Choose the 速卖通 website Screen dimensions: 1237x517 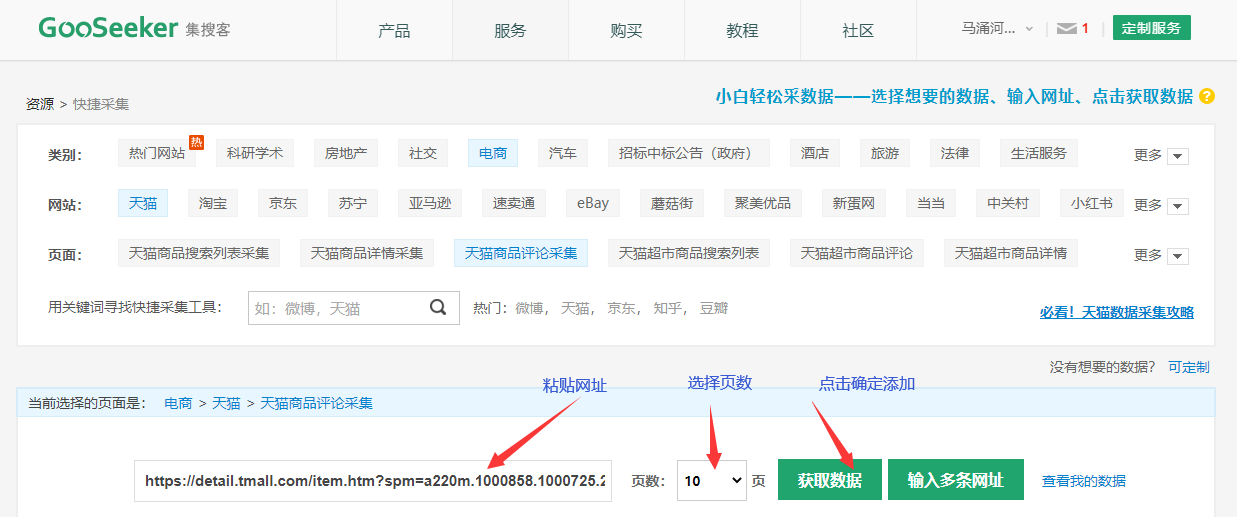[x=514, y=203]
